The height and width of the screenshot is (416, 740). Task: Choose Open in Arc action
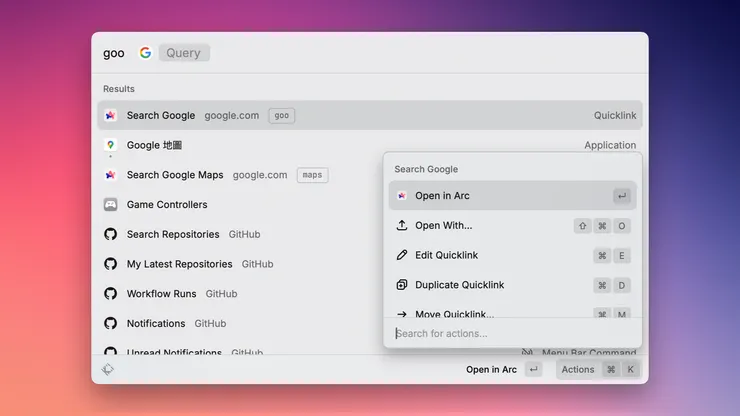[513, 195]
